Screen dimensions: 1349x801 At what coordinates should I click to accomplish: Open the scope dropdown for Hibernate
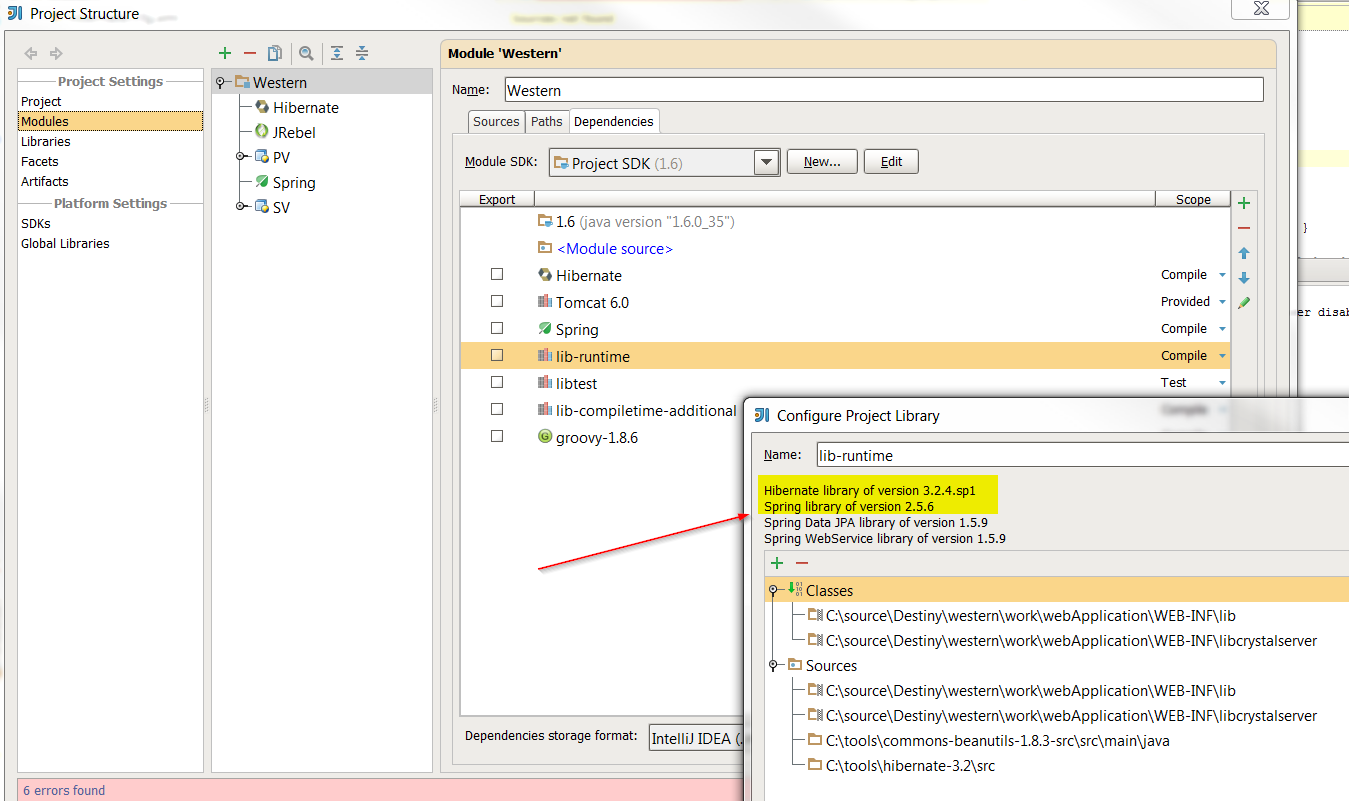(1222, 276)
